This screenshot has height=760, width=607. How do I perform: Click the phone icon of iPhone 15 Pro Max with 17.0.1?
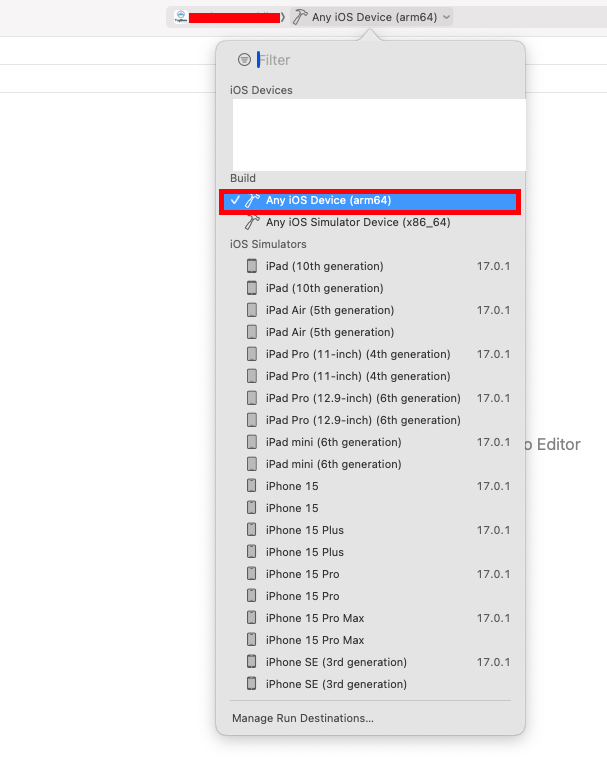click(x=252, y=618)
